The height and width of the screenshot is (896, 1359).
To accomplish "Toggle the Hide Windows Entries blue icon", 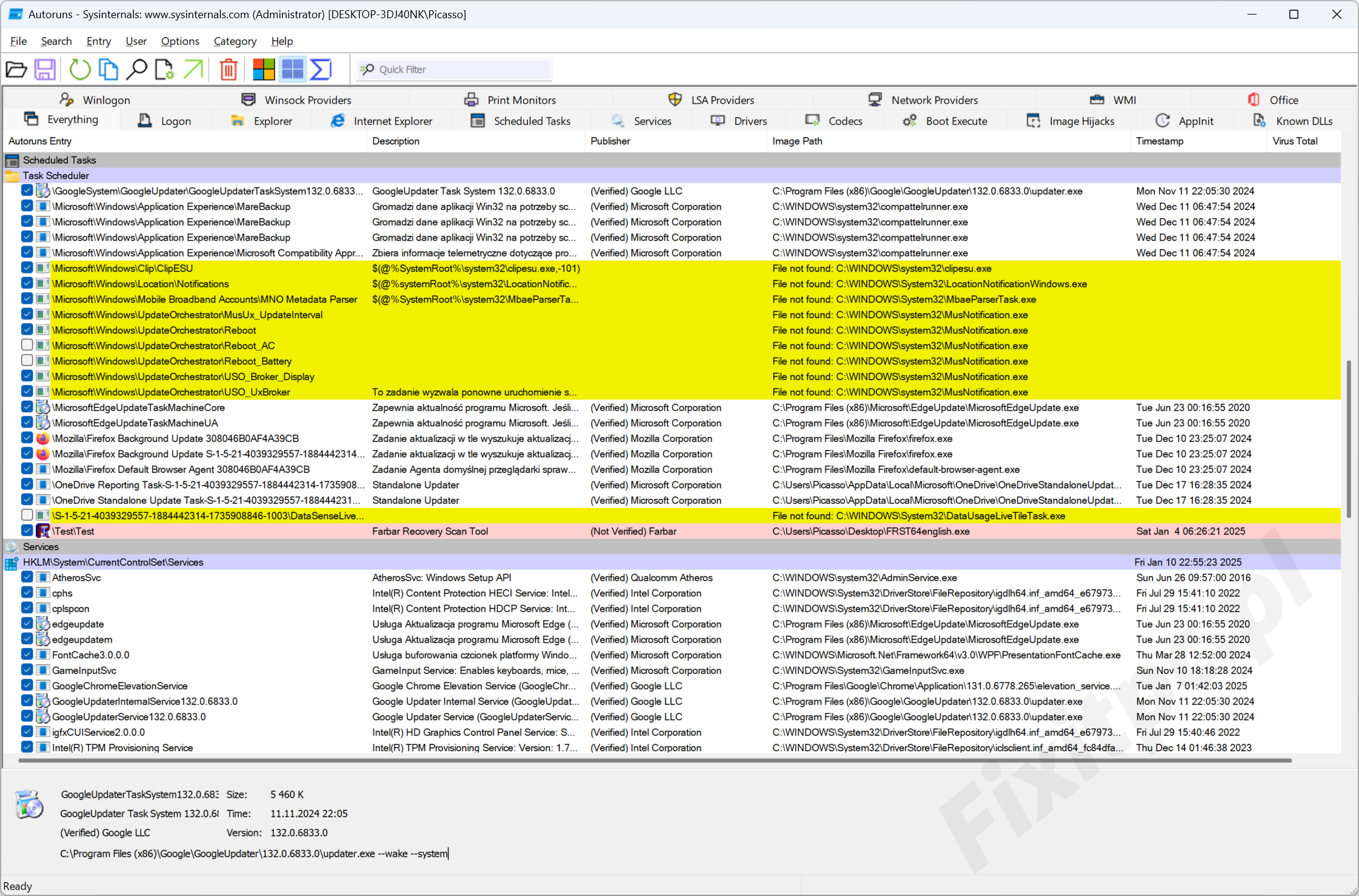I will pyautogui.click(x=292, y=70).
